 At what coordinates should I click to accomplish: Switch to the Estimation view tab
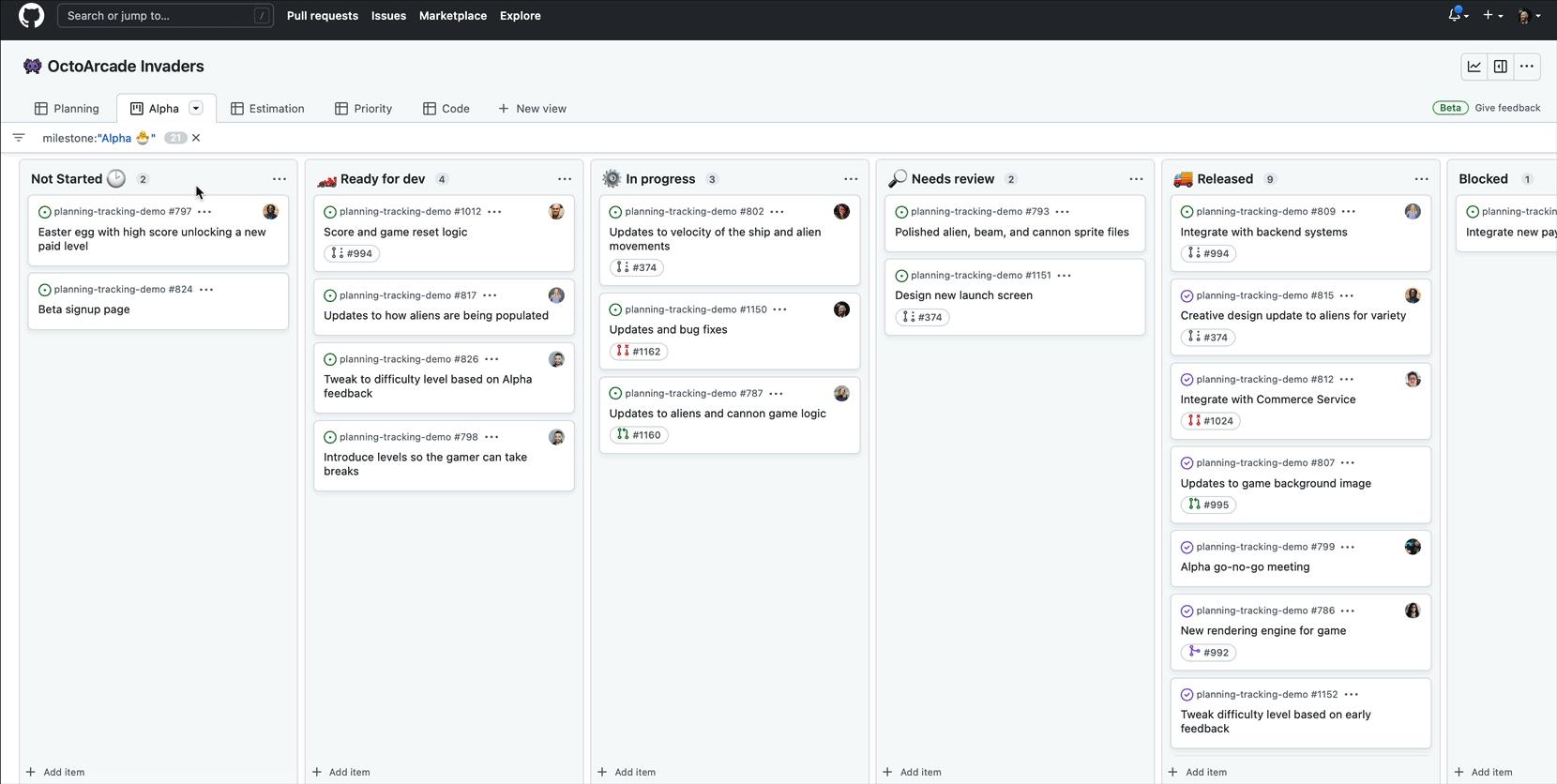267,109
